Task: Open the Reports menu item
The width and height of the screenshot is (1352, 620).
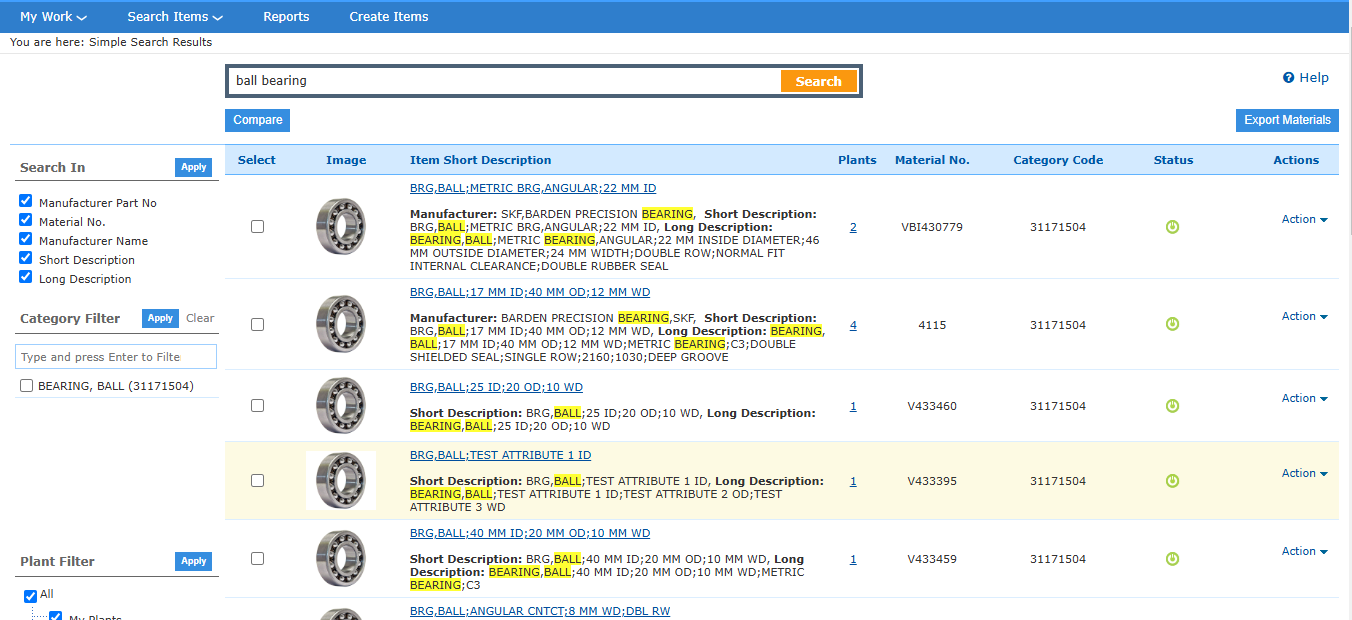Action: pos(286,17)
